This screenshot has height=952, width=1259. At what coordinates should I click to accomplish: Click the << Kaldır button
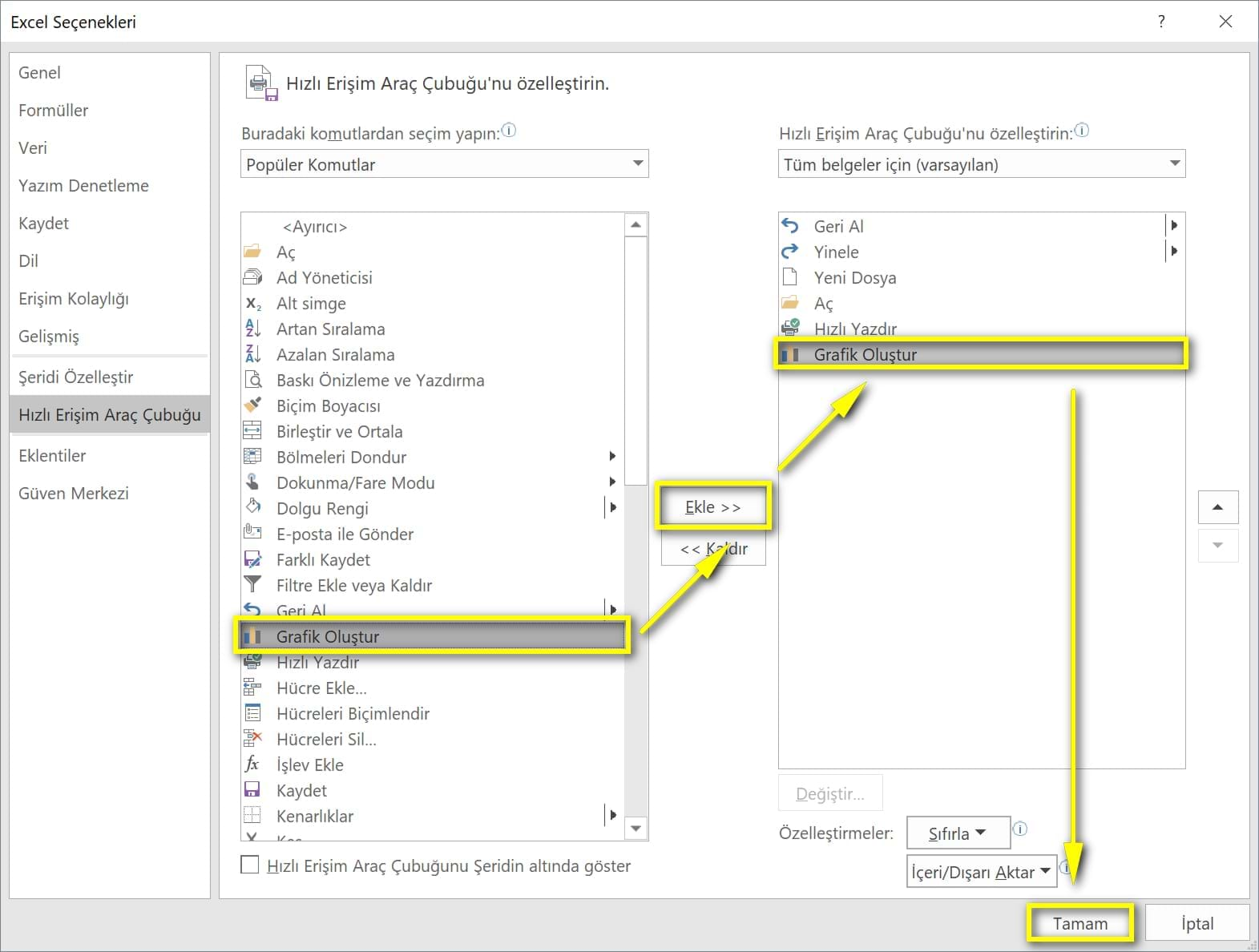coord(713,549)
